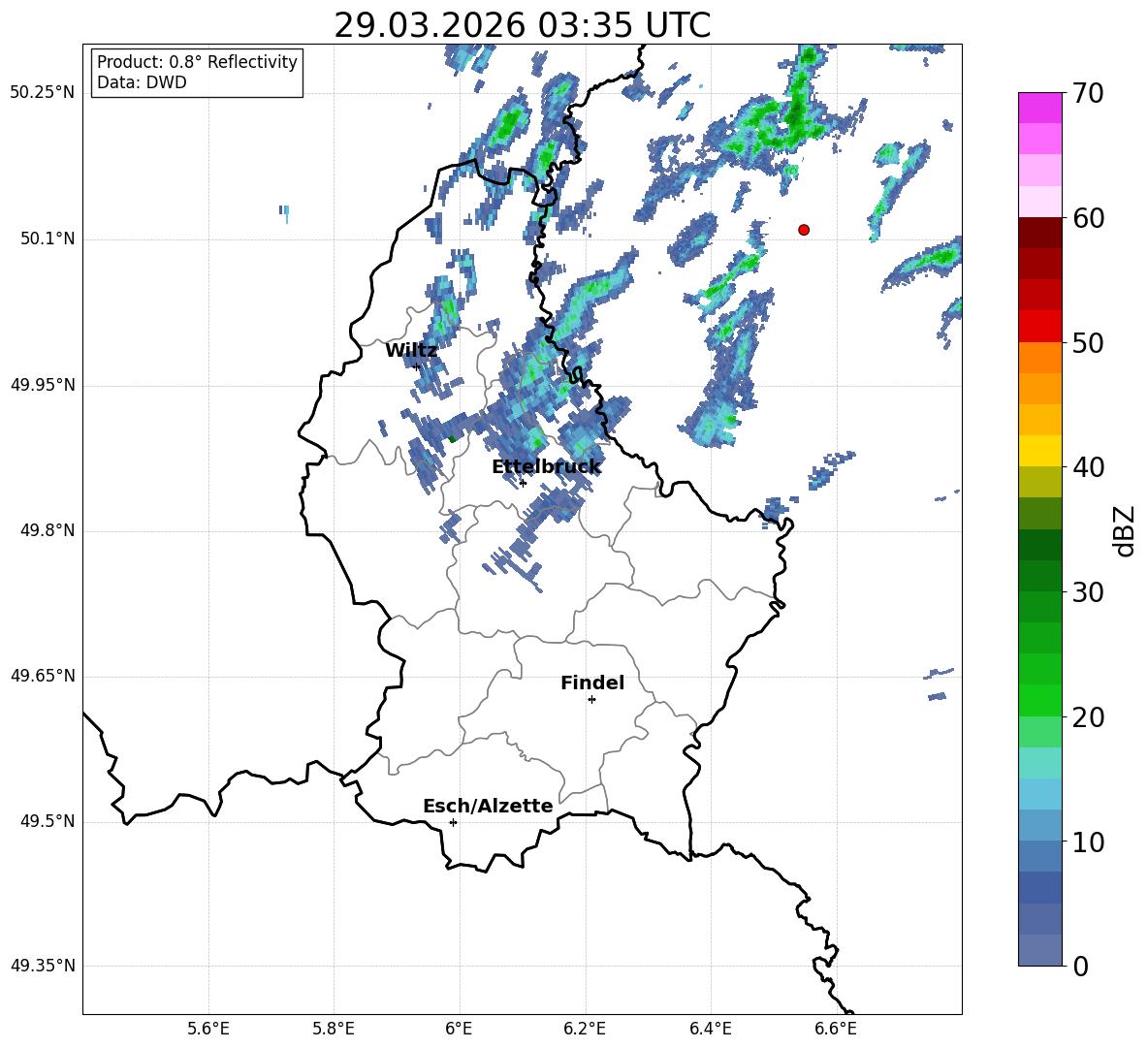Click the Findel city label
Viewport: 1148px width, 1048px height.
coord(592,683)
